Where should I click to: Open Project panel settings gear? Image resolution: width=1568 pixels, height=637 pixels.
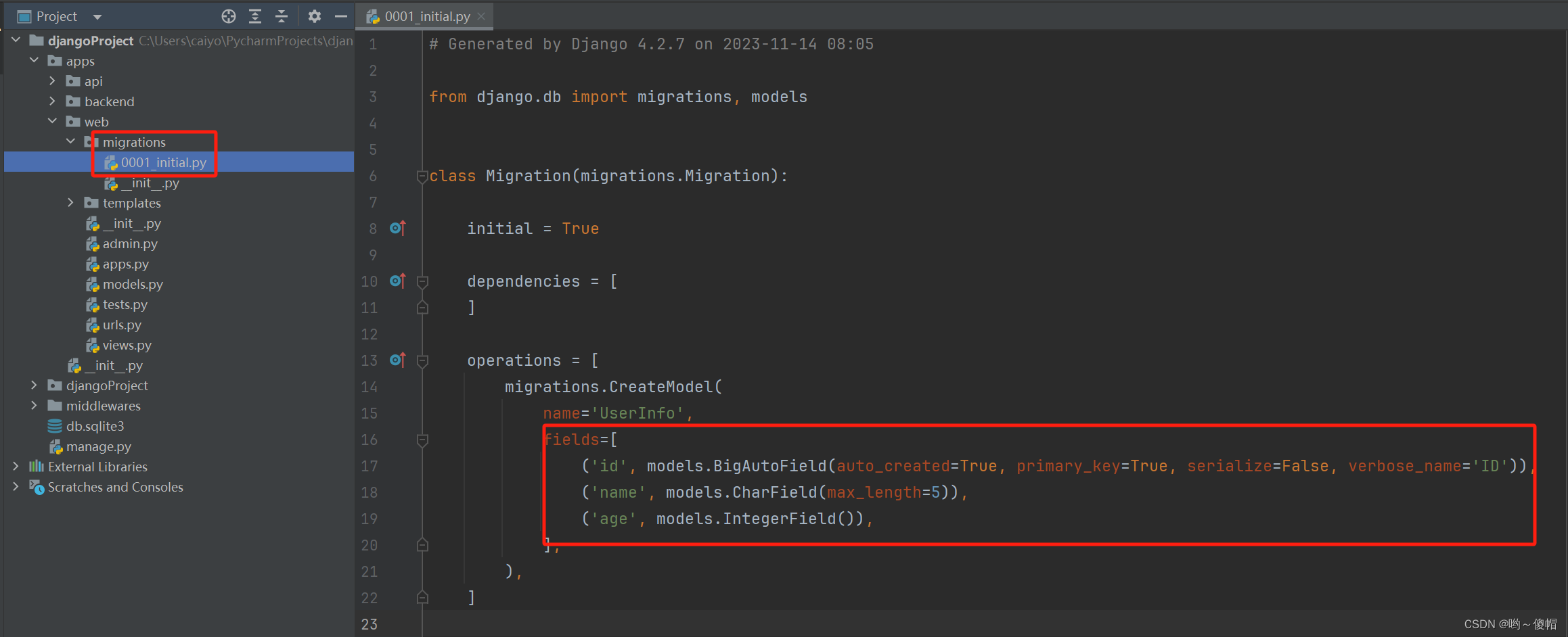coord(314,16)
